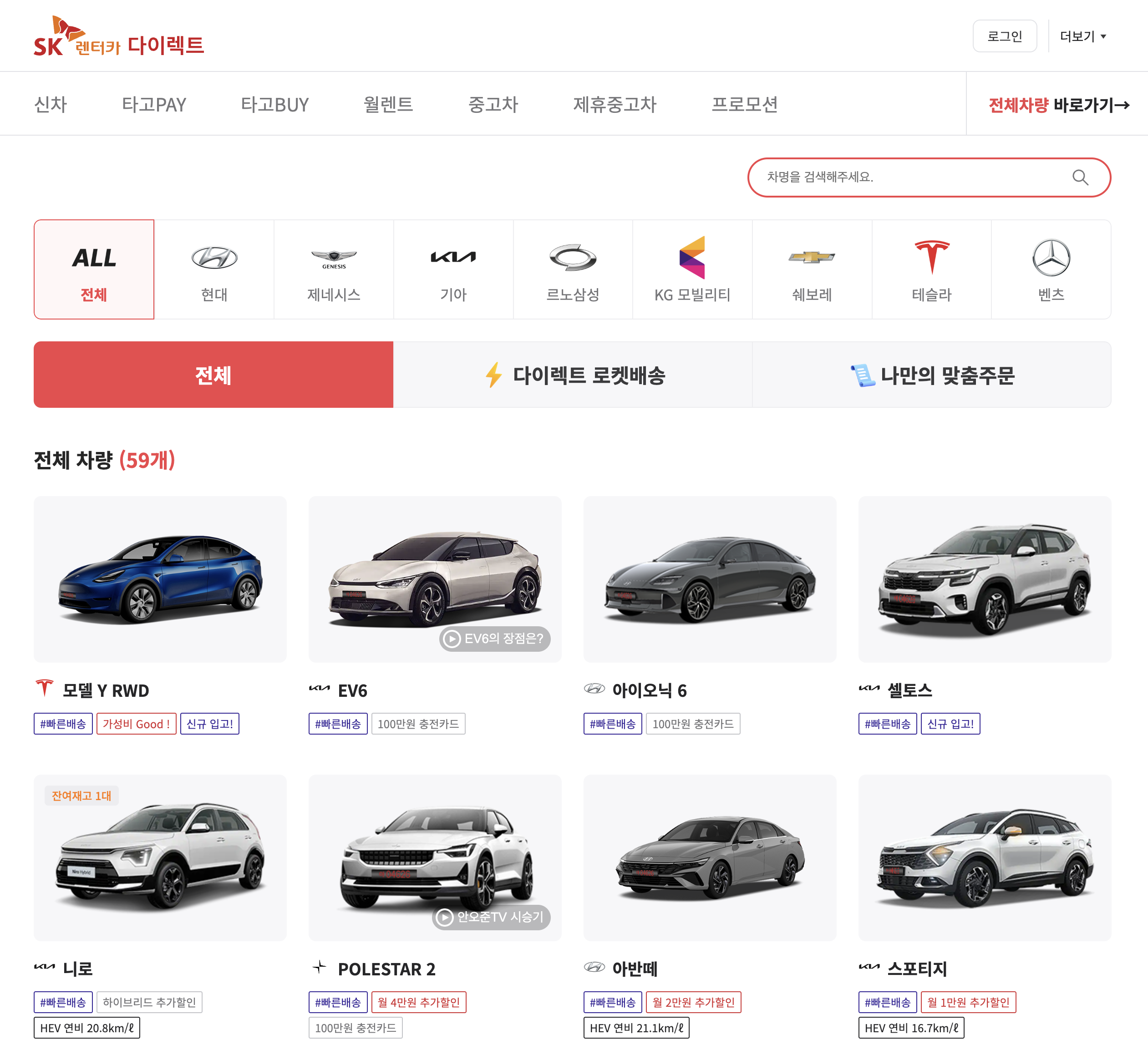Play the 안오준TV 시승기 video
The height and width of the screenshot is (1055, 1148).
pyautogui.click(x=491, y=917)
